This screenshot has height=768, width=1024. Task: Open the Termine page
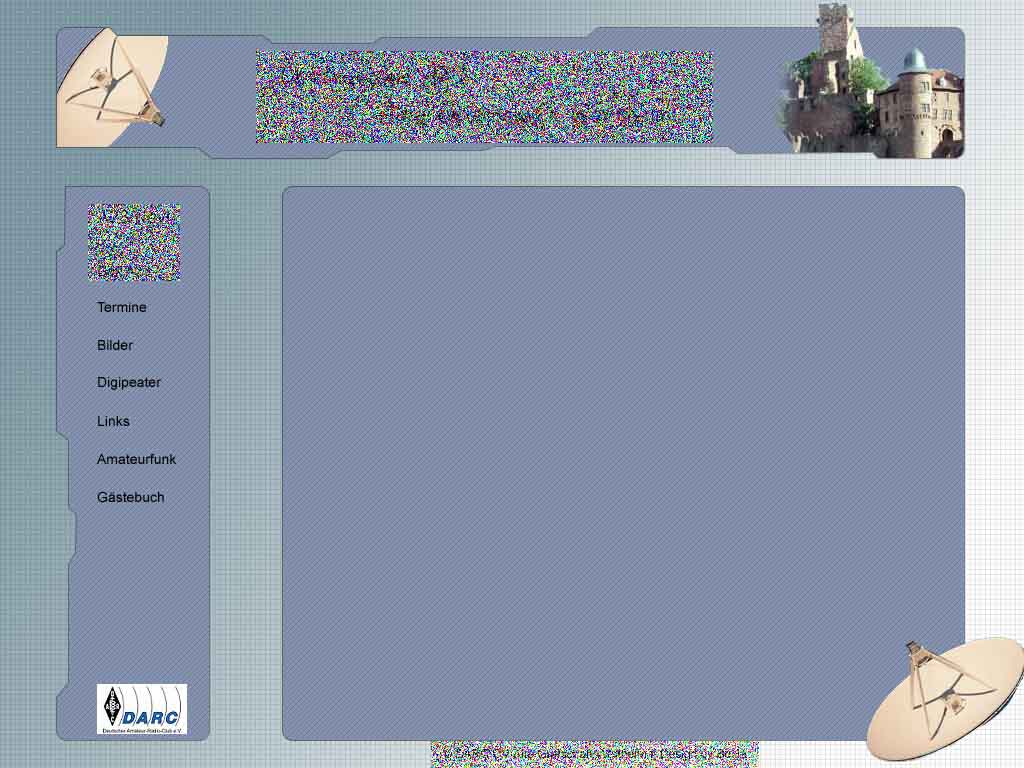(121, 307)
